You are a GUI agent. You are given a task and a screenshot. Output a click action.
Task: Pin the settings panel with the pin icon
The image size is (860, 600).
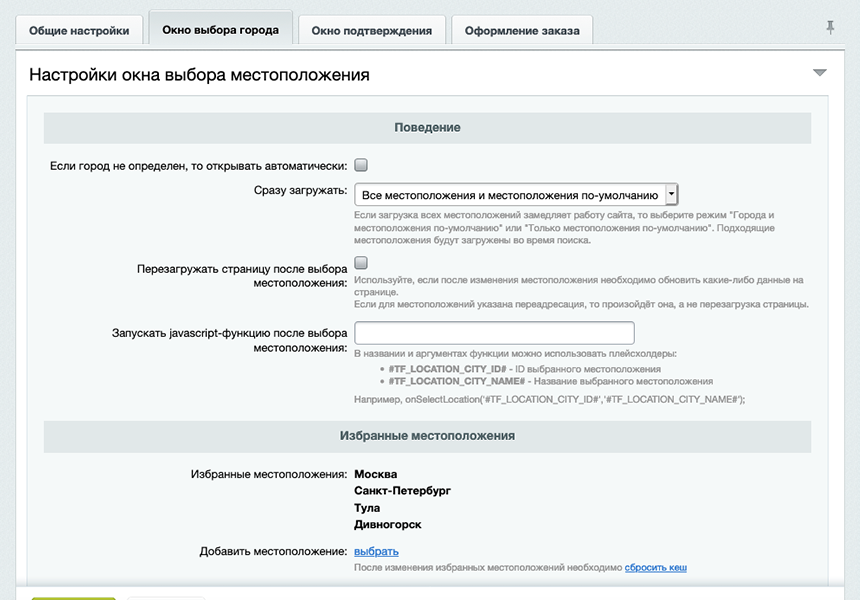click(829, 29)
